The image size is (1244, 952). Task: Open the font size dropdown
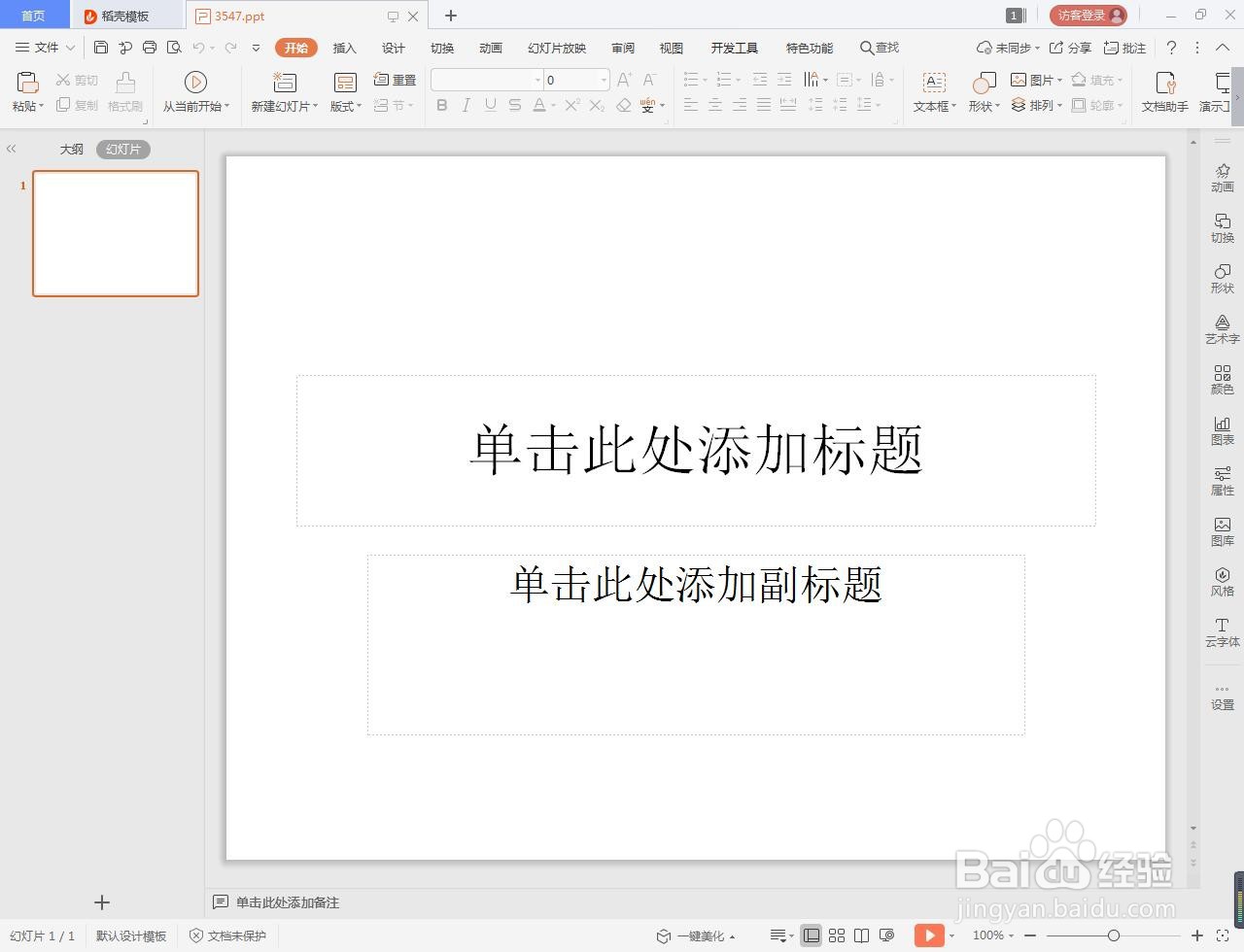click(x=604, y=80)
